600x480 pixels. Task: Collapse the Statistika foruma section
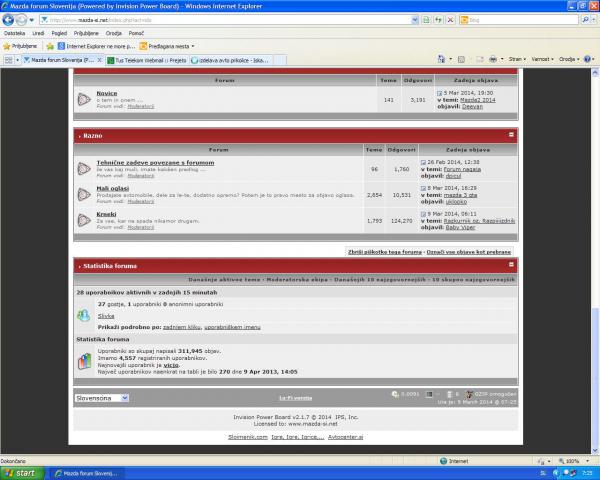click(x=511, y=266)
